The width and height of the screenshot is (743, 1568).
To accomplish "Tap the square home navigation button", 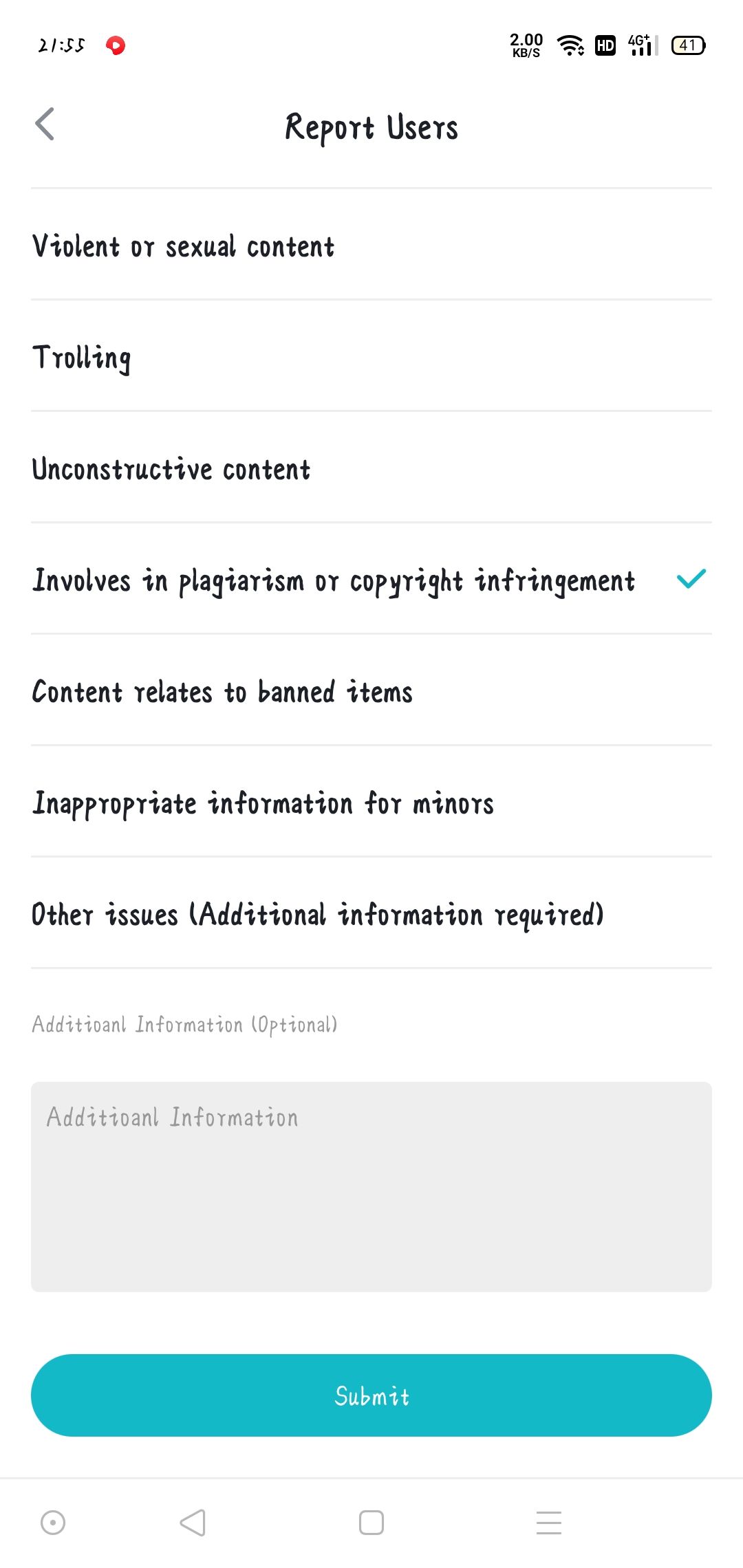I will click(x=371, y=1523).
